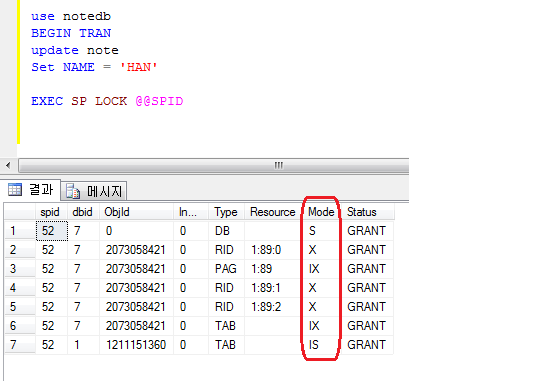Click the 'use notedb' line in editor
548x381 pixels.
point(71,16)
